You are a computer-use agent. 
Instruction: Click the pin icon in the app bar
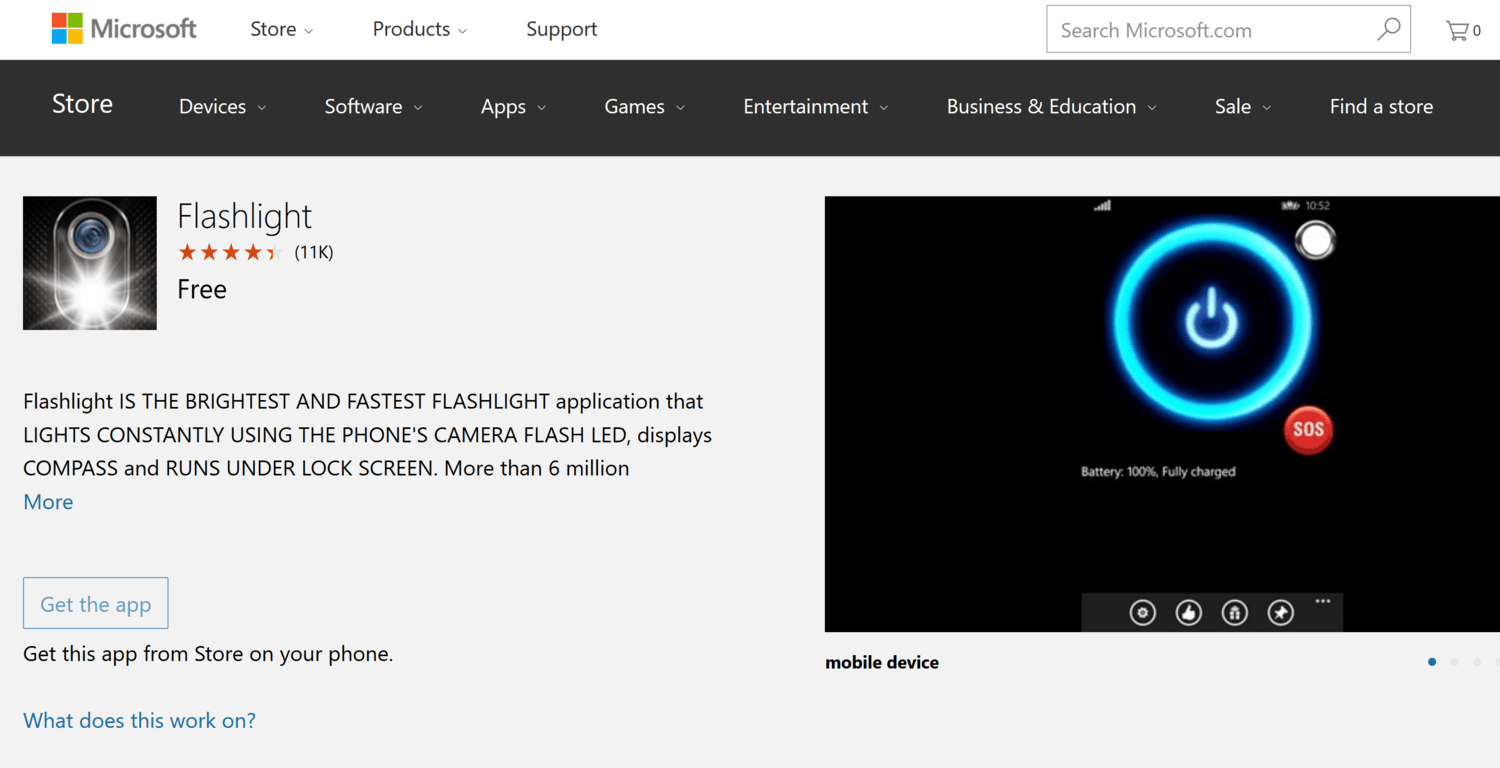[1280, 613]
